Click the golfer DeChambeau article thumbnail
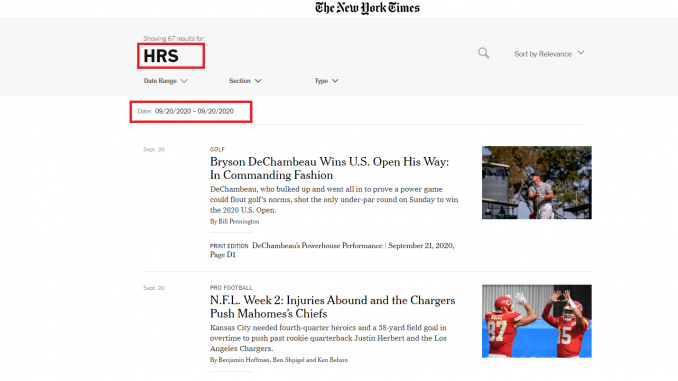 point(537,182)
